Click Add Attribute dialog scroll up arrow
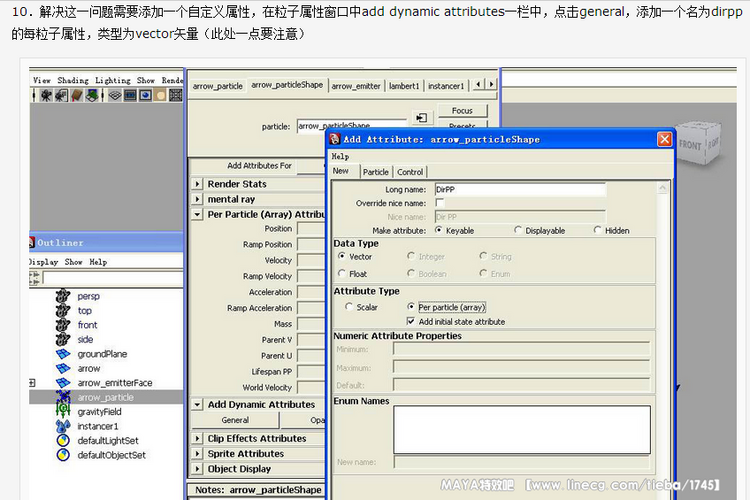Screen dimensions: 750x500 point(662,188)
